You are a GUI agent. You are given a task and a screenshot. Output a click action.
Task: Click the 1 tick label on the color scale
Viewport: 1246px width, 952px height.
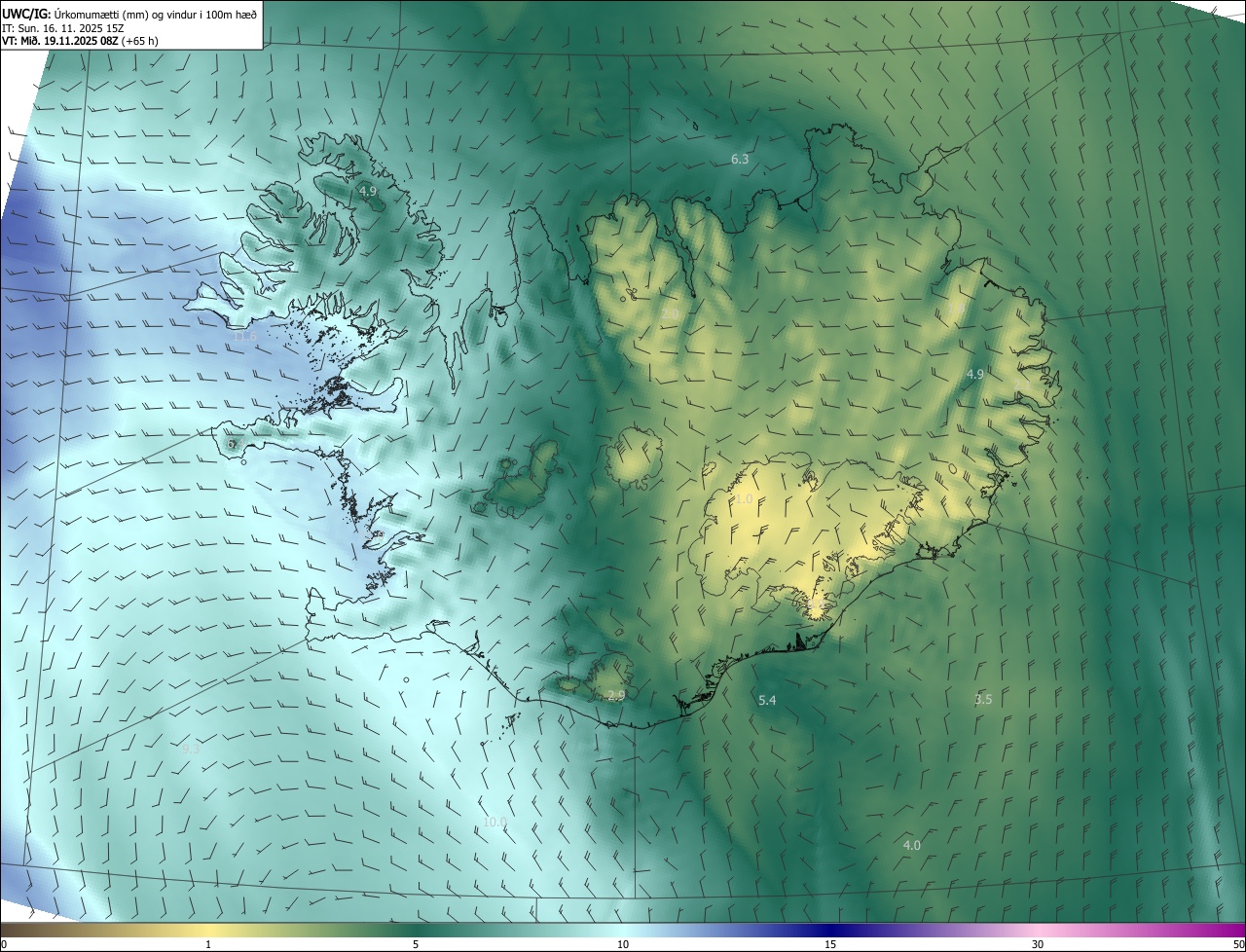[x=208, y=944]
